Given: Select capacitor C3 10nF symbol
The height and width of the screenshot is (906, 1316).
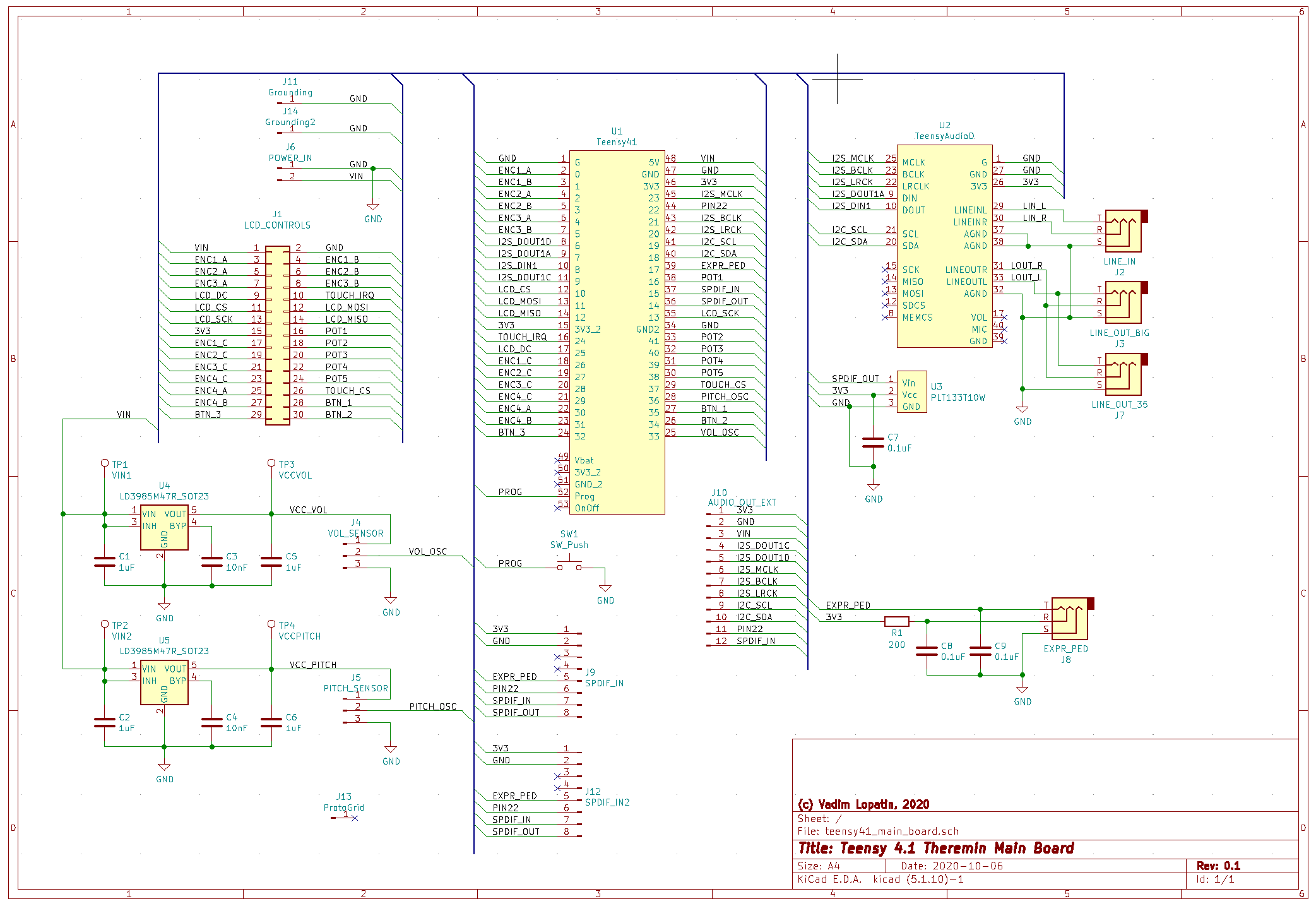Looking at the screenshot, I should (x=212, y=562).
